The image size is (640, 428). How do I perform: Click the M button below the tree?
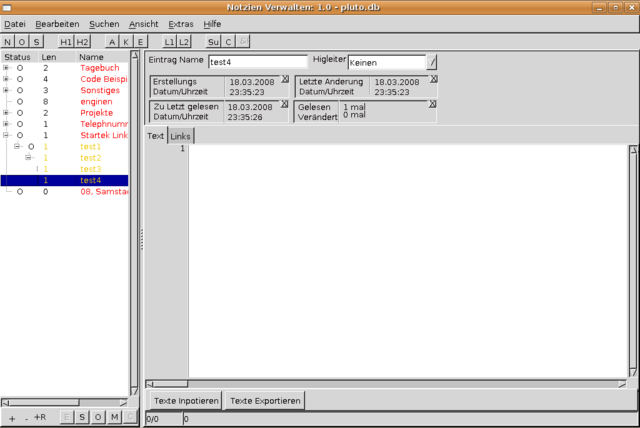114,416
